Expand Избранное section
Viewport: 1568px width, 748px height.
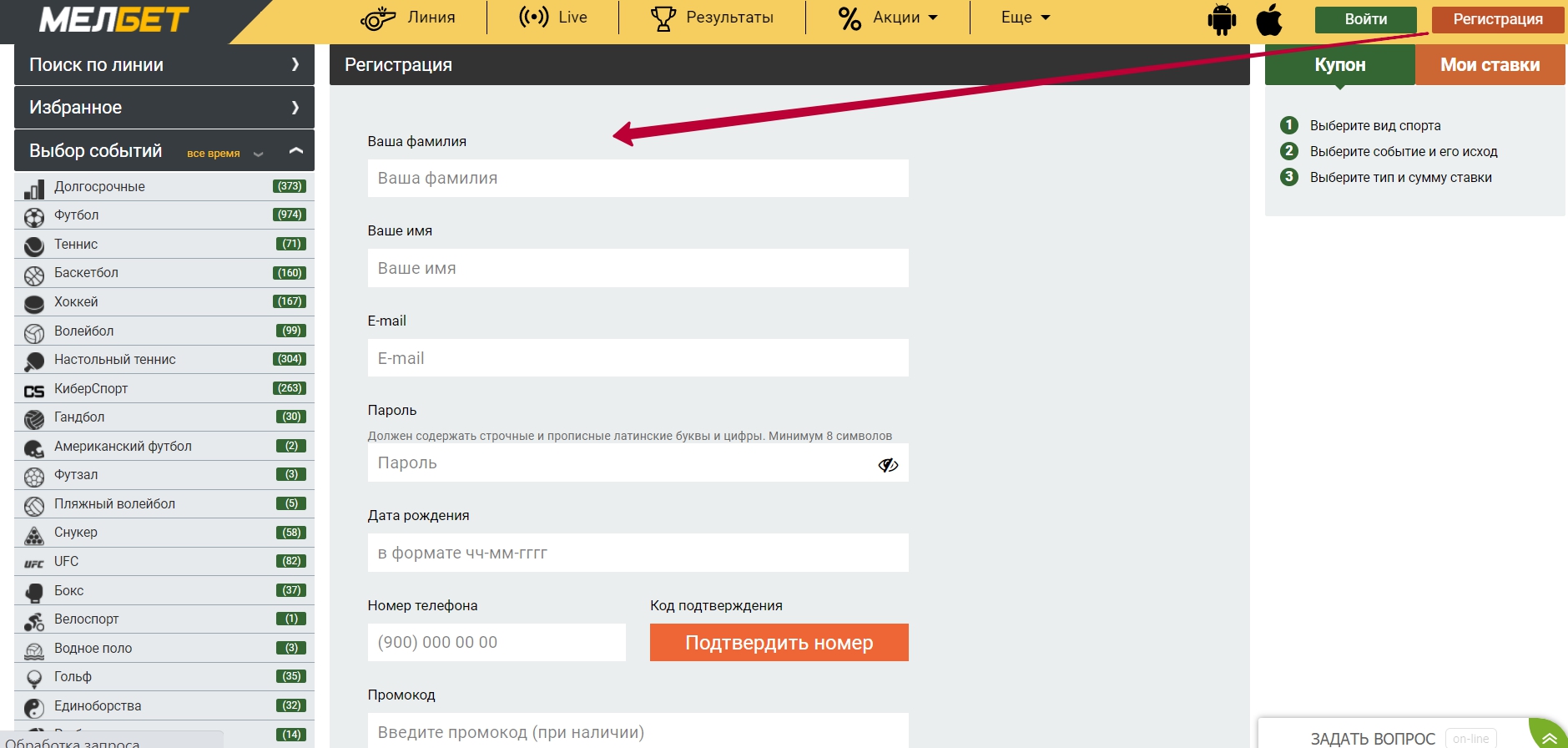pyautogui.click(x=164, y=107)
